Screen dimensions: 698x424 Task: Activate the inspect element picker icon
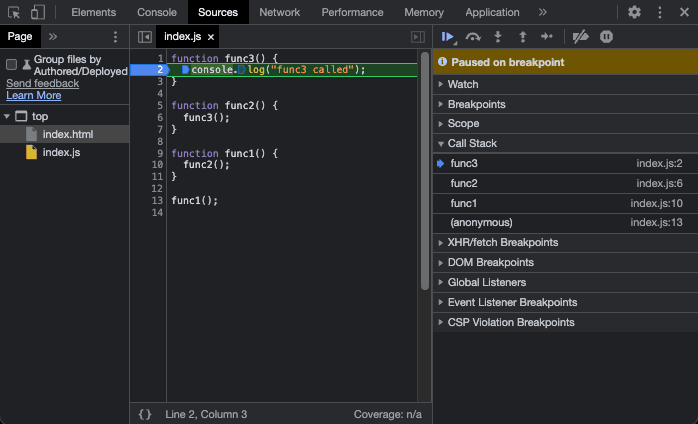(14, 12)
